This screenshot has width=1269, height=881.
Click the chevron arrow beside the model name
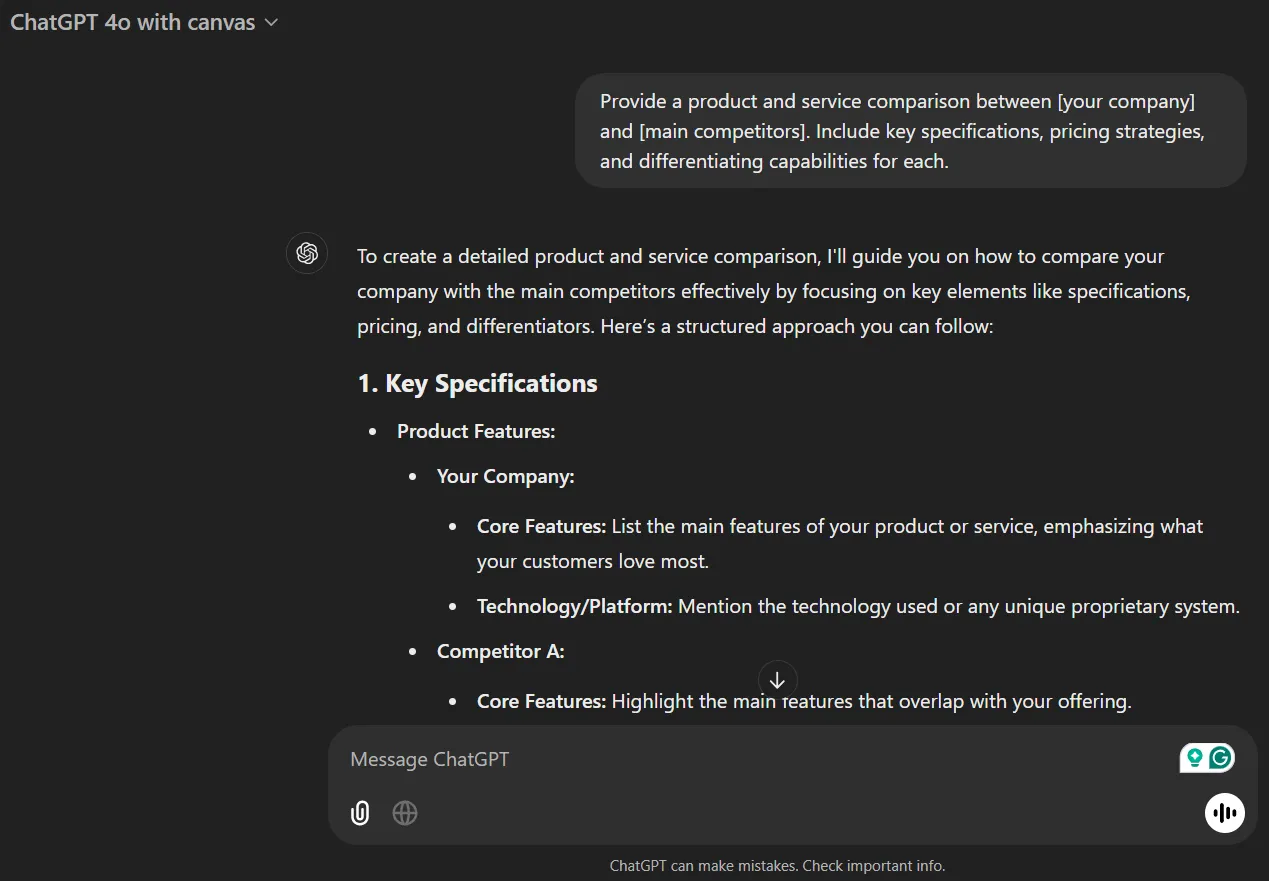click(271, 23)
